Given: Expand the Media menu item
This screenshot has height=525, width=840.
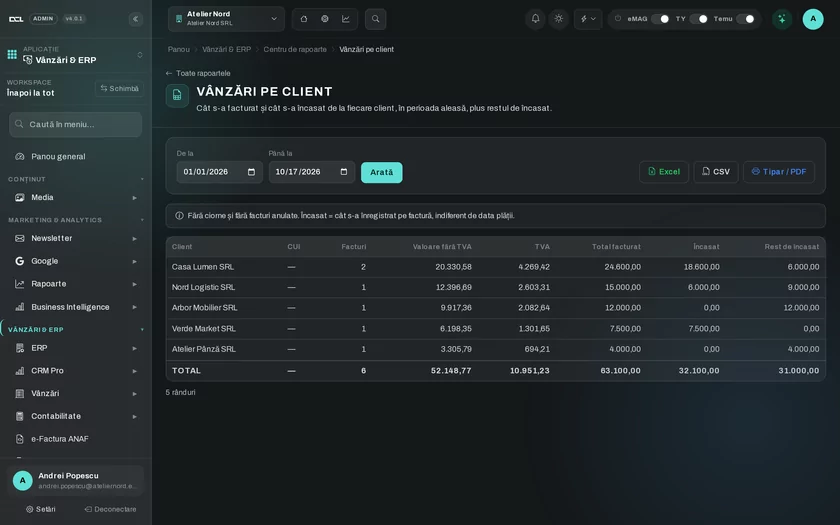Looking at the screenshot, I should tap(76, 198).
